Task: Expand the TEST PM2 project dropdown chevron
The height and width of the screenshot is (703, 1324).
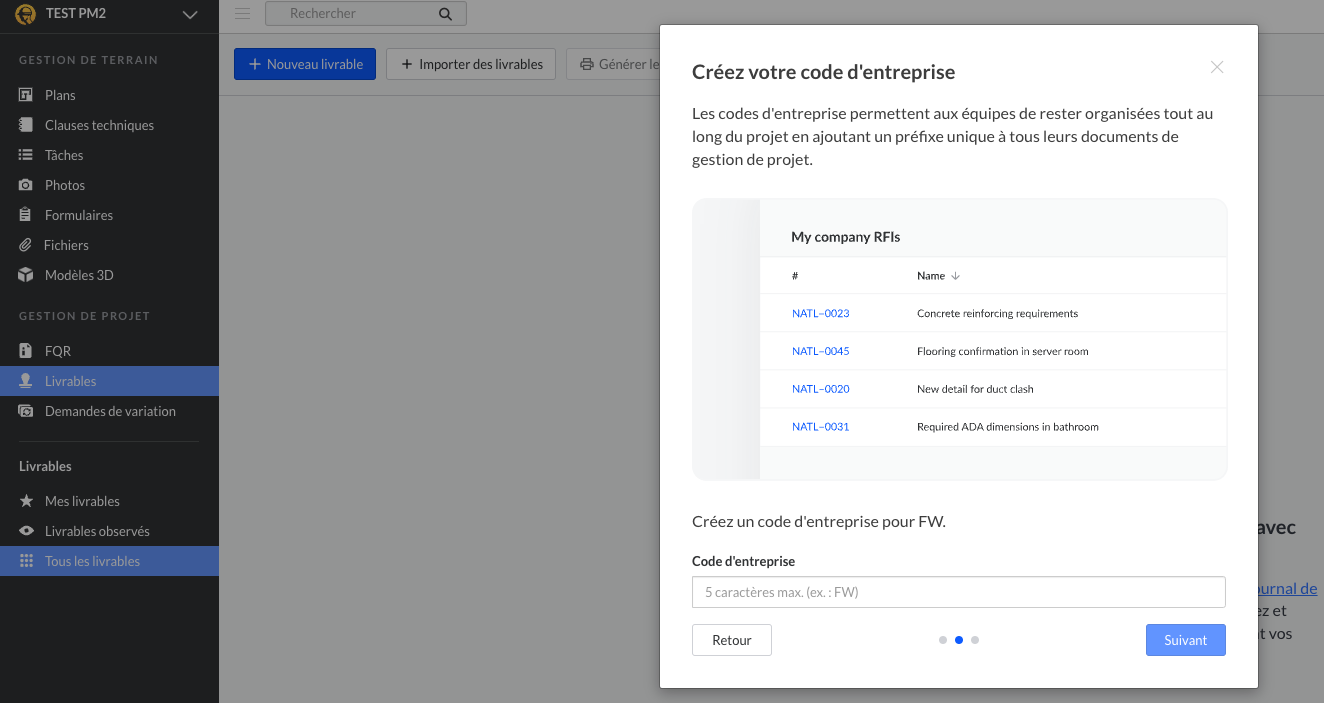Action: click(190, 15)
